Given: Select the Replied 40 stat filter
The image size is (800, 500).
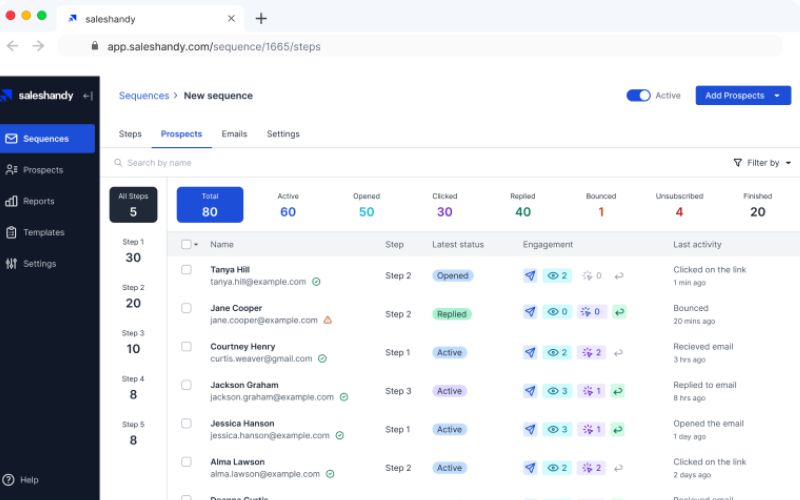Looking at the screenshot, I should (522, 205).
